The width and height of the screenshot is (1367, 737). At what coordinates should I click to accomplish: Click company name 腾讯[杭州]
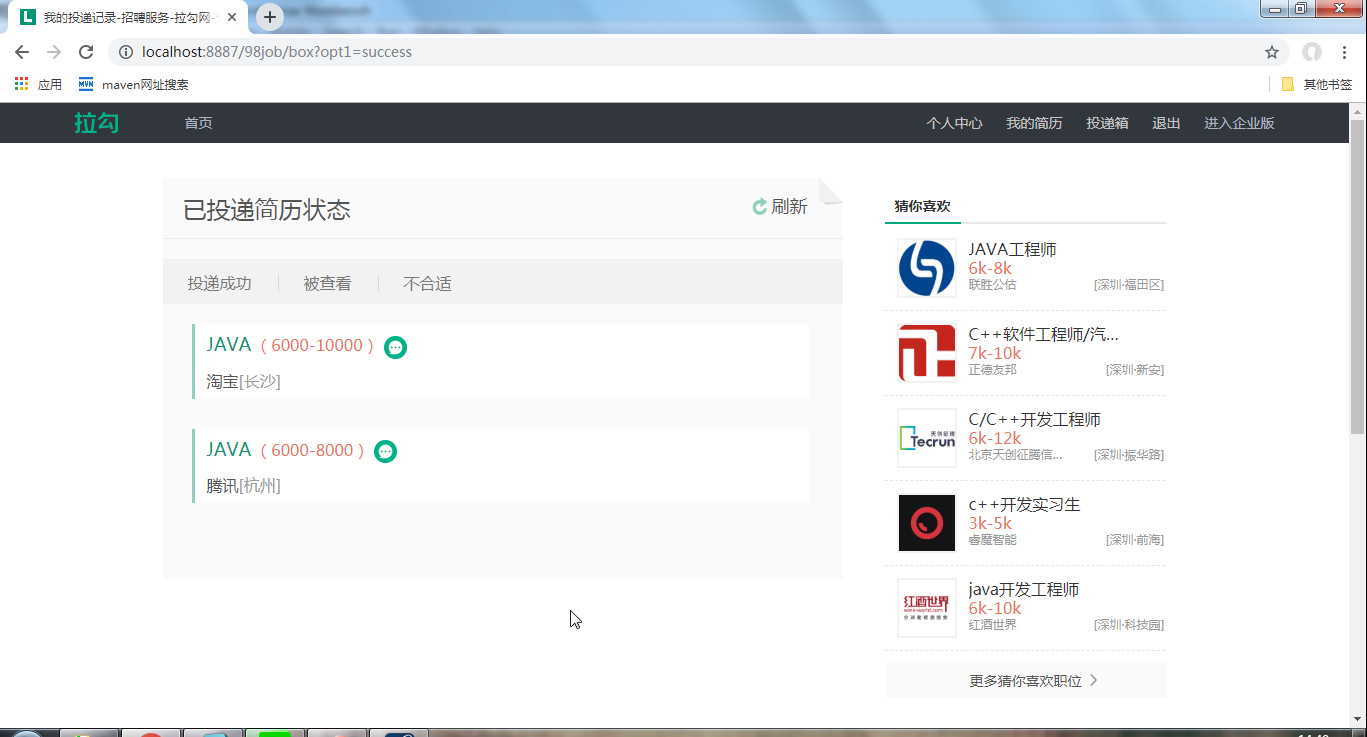243,486
